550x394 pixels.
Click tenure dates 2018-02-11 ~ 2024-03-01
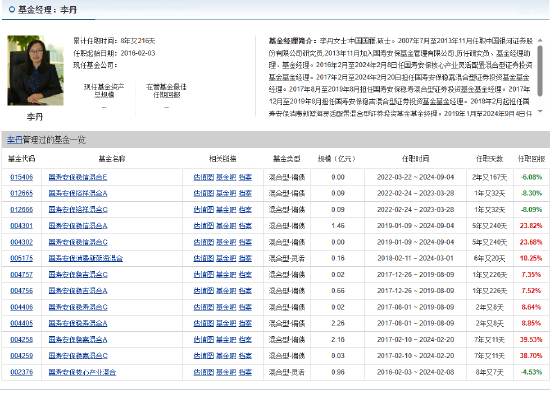pos(416,258)
